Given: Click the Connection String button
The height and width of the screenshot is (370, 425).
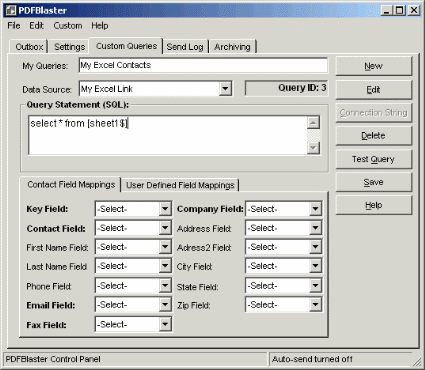Looking at the screenshot, I should point(373,113).
